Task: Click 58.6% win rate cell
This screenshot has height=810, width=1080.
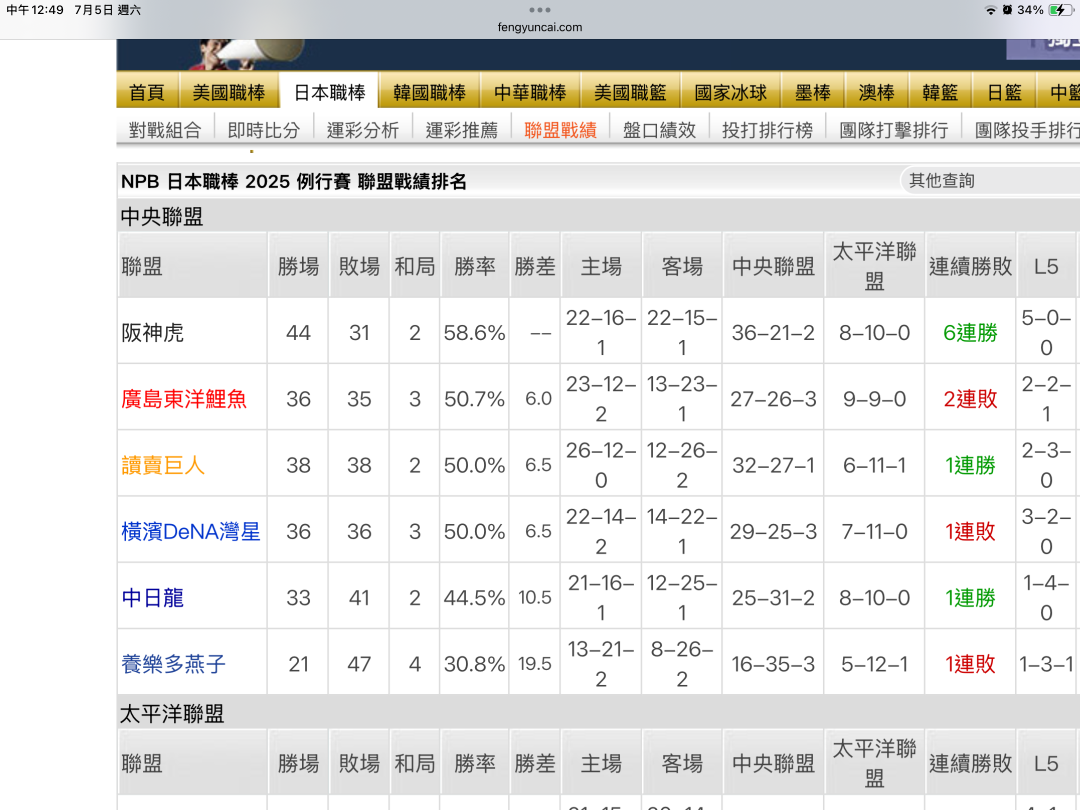Action: coord(475,333)
